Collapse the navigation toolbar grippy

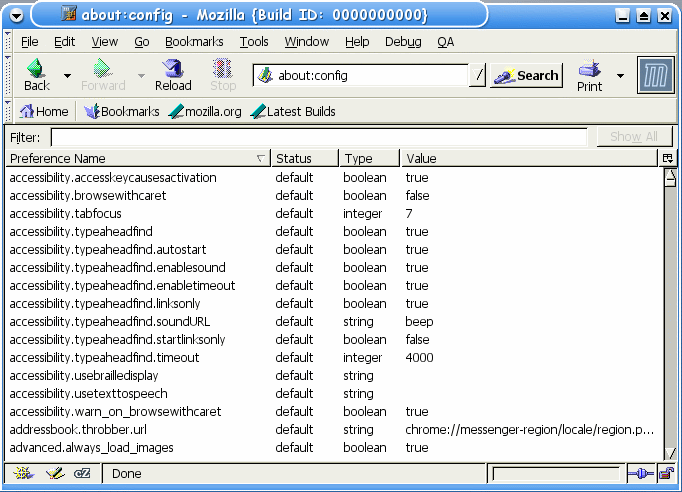click(7, 75)
